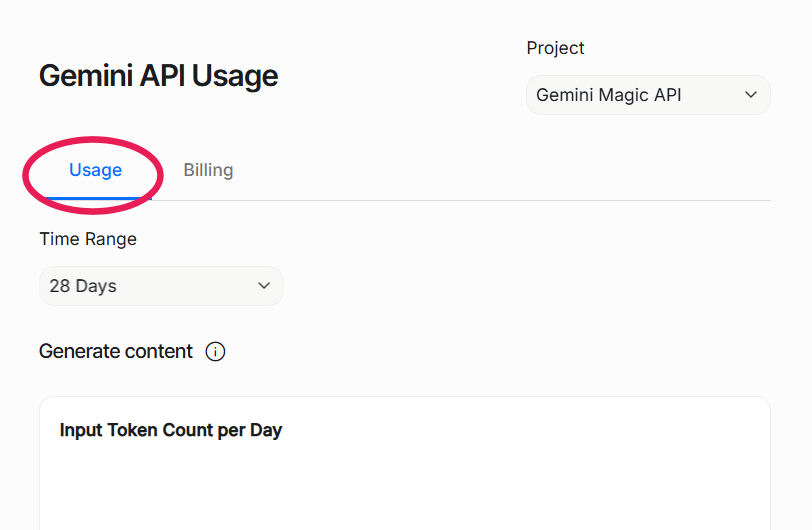This screenshot has width=812, height=530.
Task: Click the chevron arrow in 28 Days selector
Action: (264, 286)
